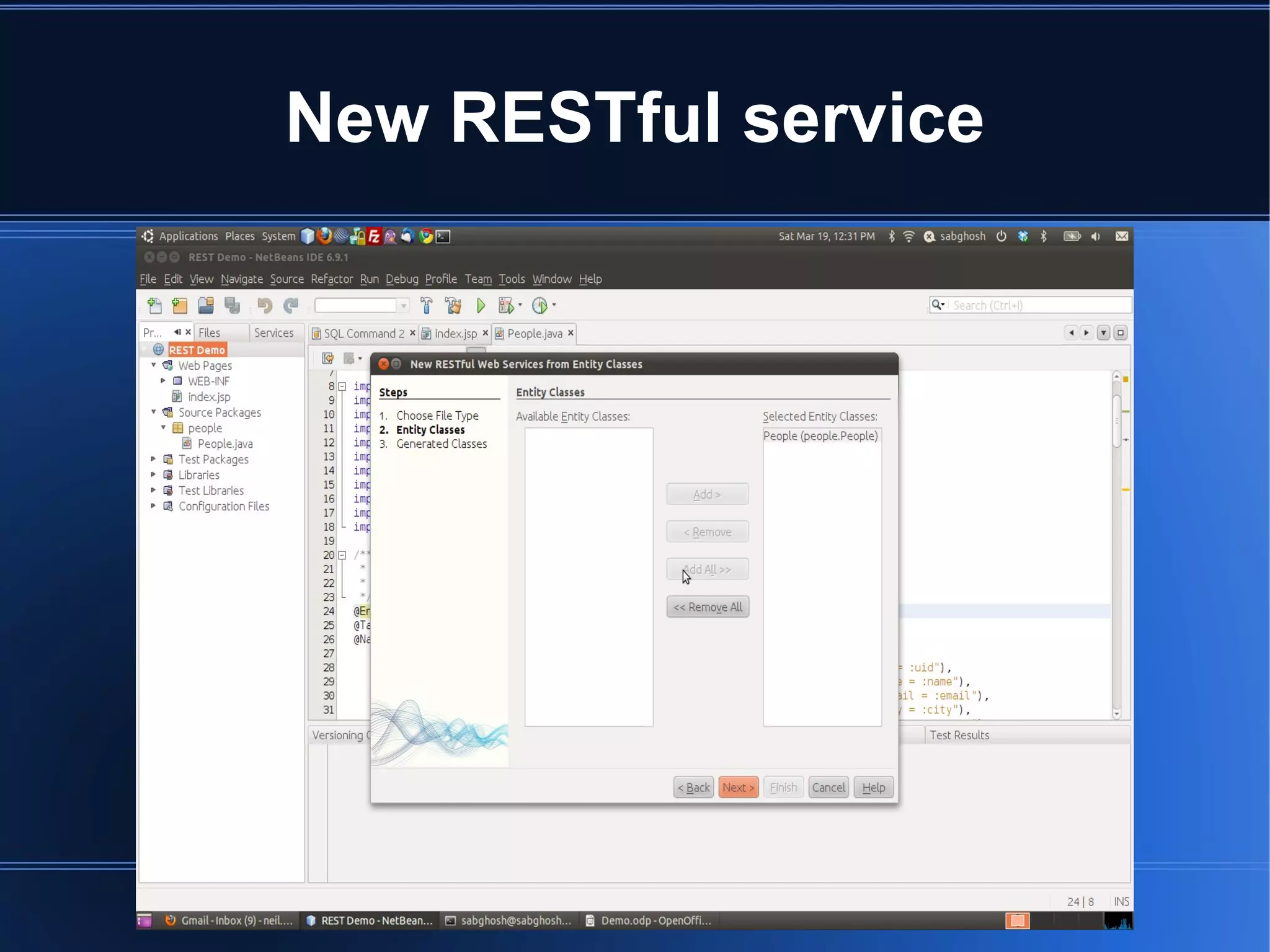
Task: Open the Profile Project dropdown arrow
Action: pos(554,305)
